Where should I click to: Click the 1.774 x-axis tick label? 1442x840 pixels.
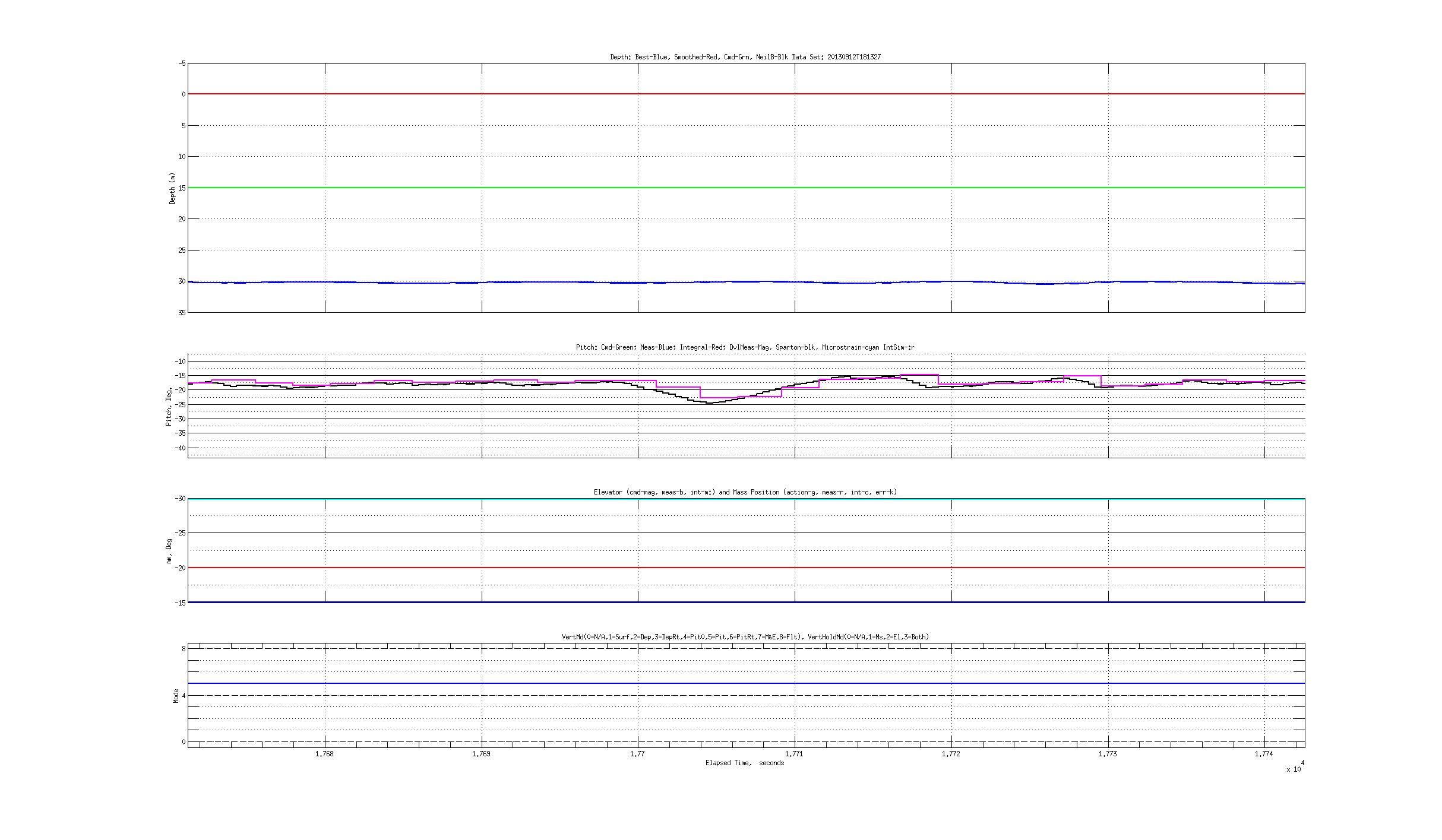click(1264, 754)
